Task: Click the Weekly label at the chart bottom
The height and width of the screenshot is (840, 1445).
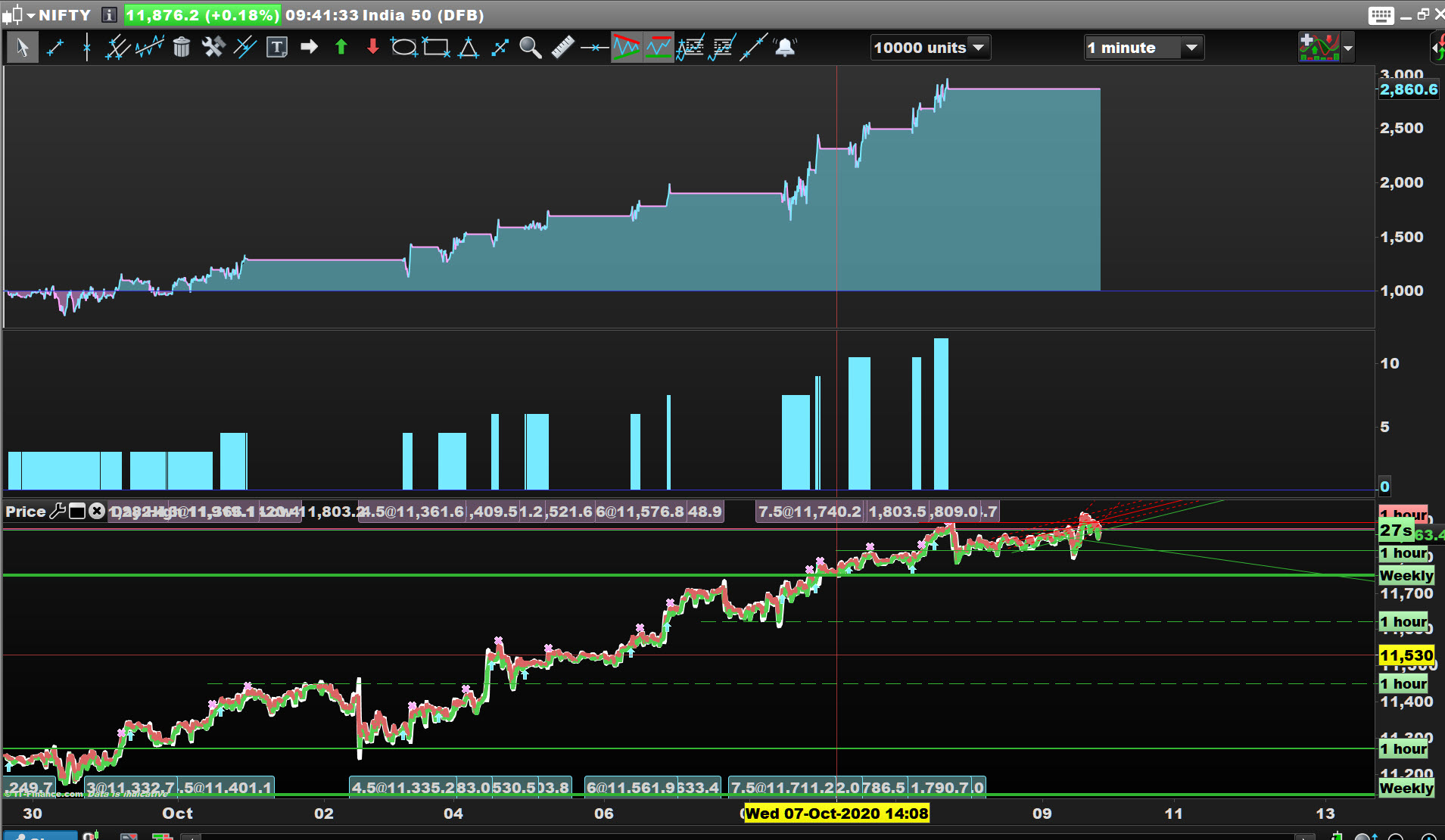Action: 1406,789
